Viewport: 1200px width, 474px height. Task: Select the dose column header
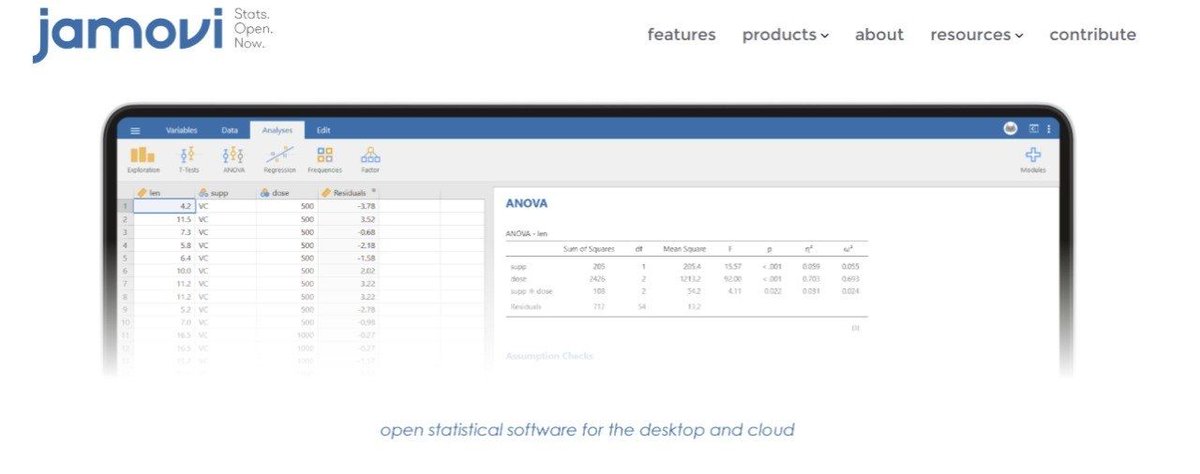coord(287,192)
